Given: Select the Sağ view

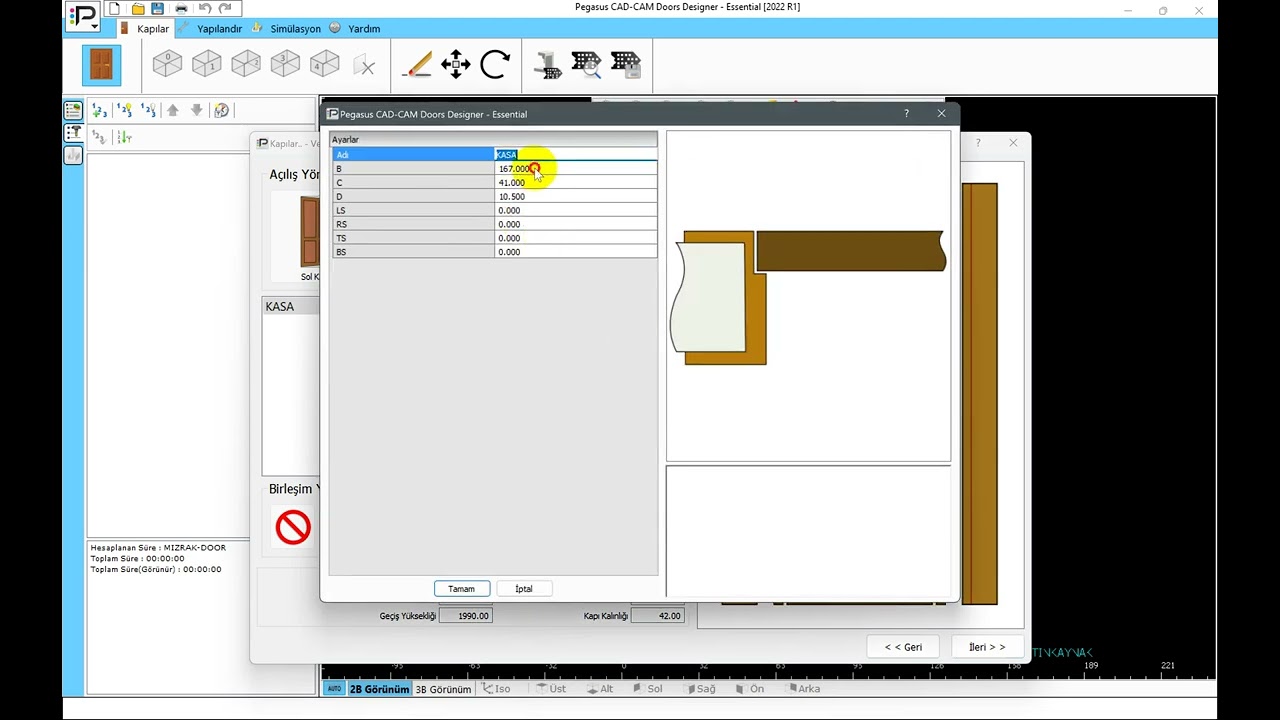Looking at the screenshot, I should pos(700,689).
